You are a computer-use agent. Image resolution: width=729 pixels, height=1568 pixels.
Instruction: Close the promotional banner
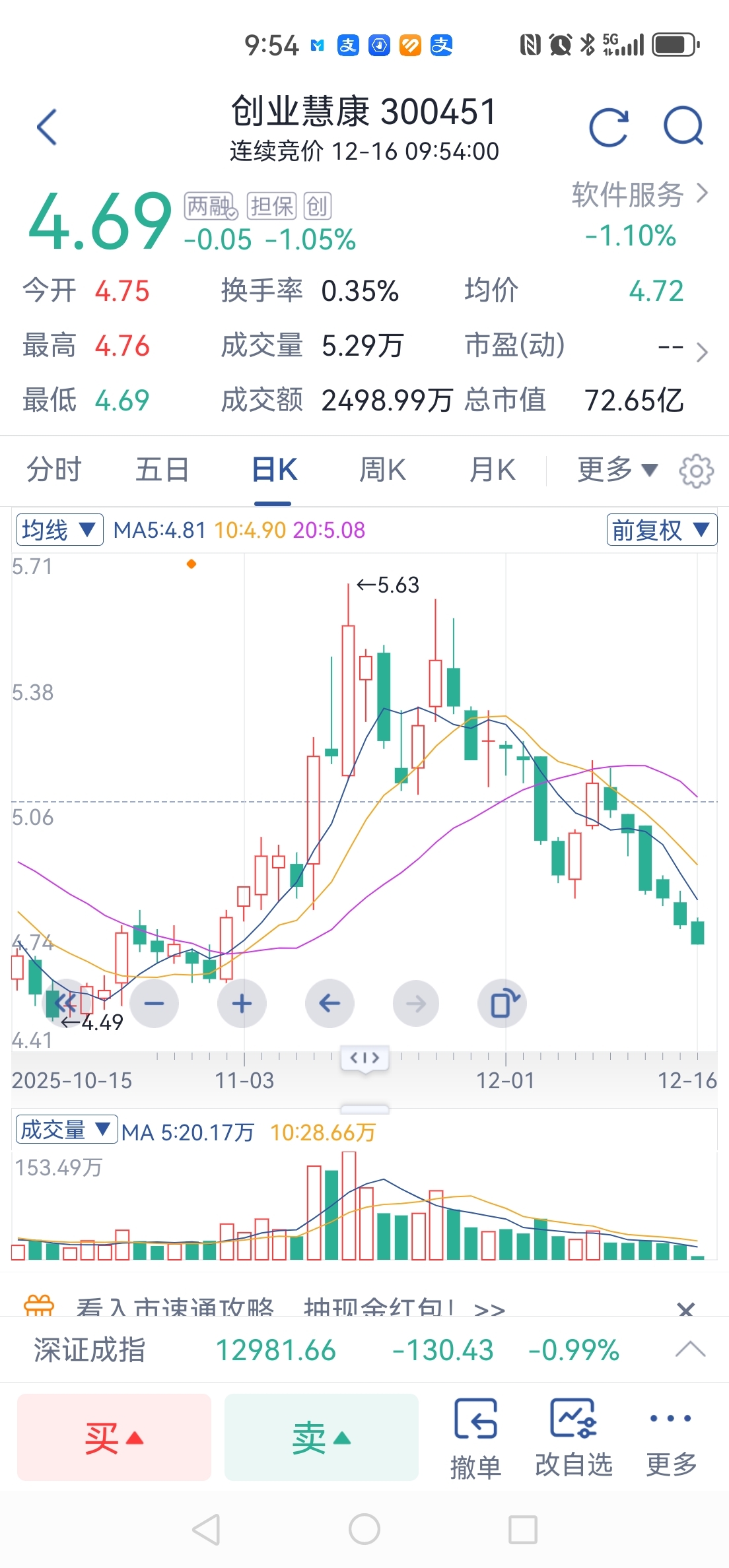coord(686,1308)
